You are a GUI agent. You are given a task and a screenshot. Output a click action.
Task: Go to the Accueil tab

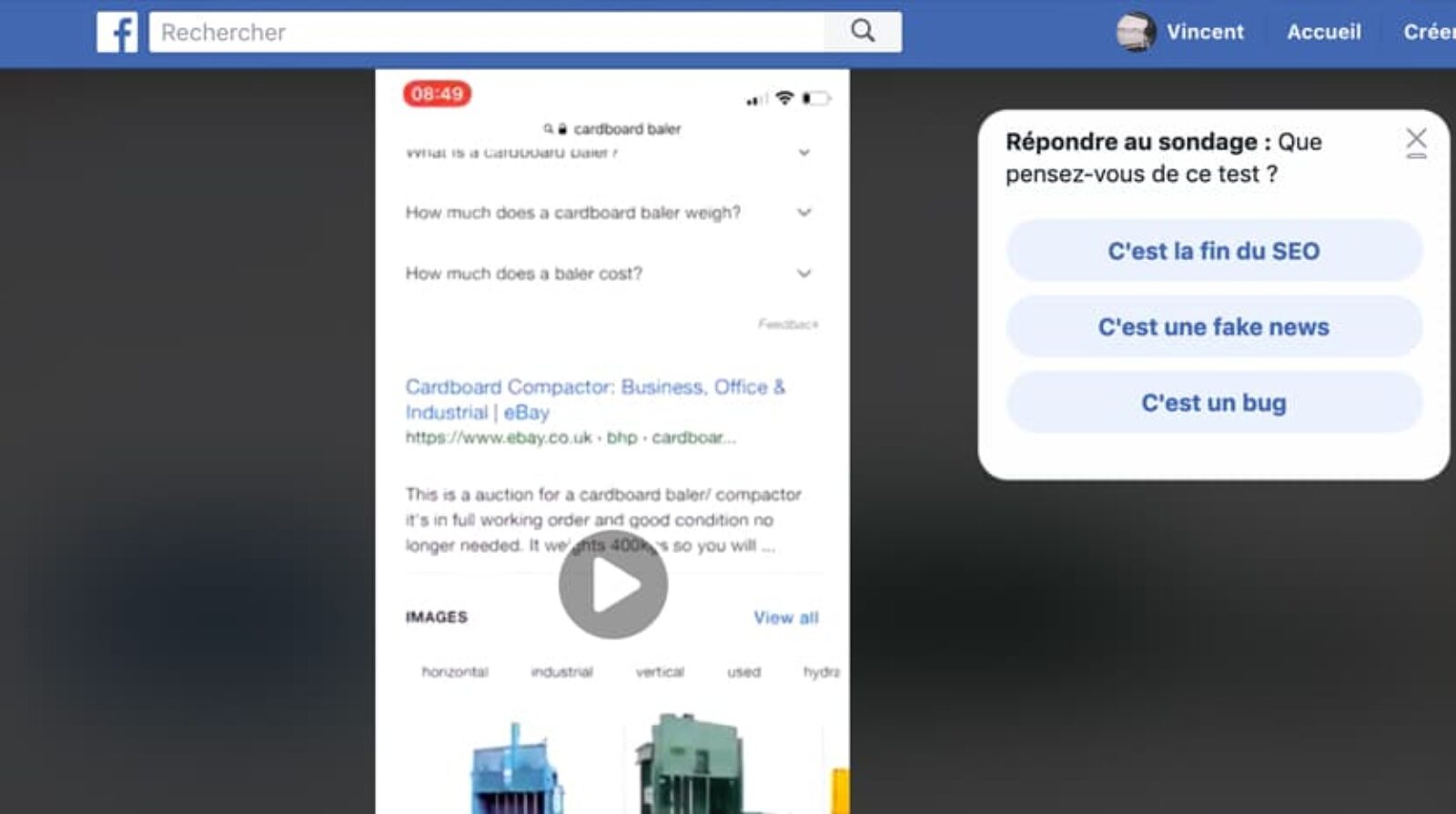[x=1324, y=32]
